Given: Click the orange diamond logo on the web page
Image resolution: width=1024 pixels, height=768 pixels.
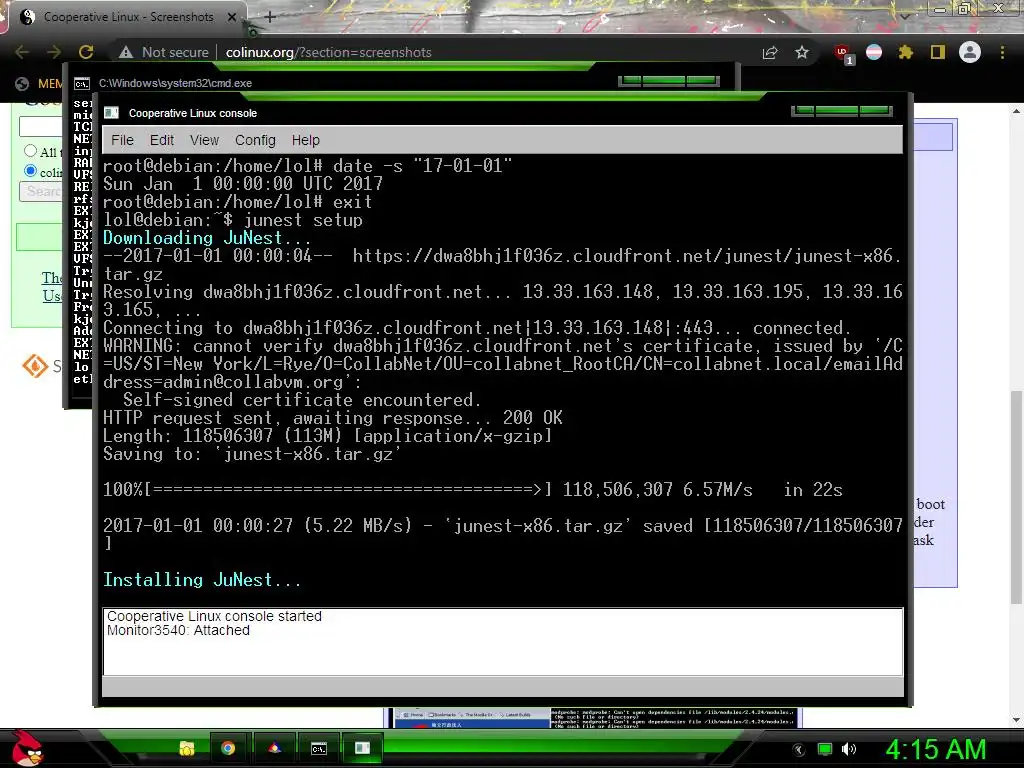Looking at the screenshot, I should pos(35,366).
